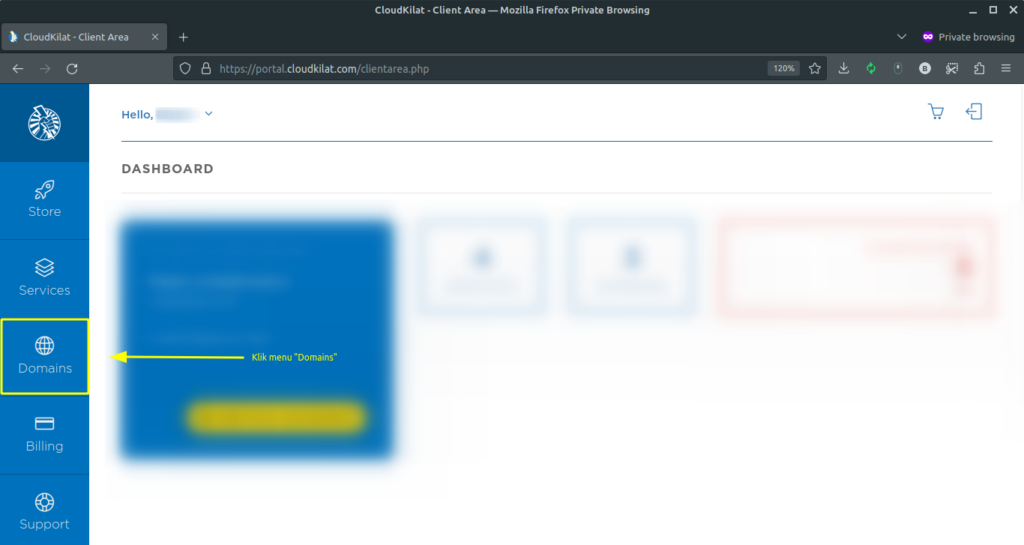1024x545 pixels.
Task: Open the Store rocket menu
Action: point(44,198)
